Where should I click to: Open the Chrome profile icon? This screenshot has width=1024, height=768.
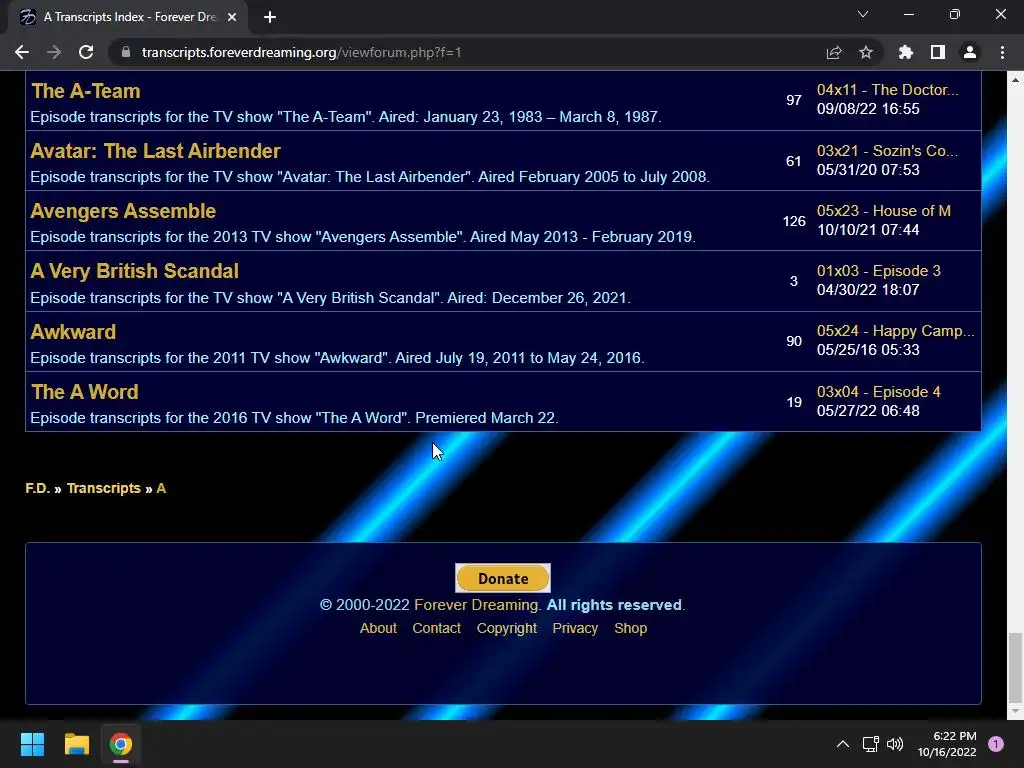[x=970, y=52]
